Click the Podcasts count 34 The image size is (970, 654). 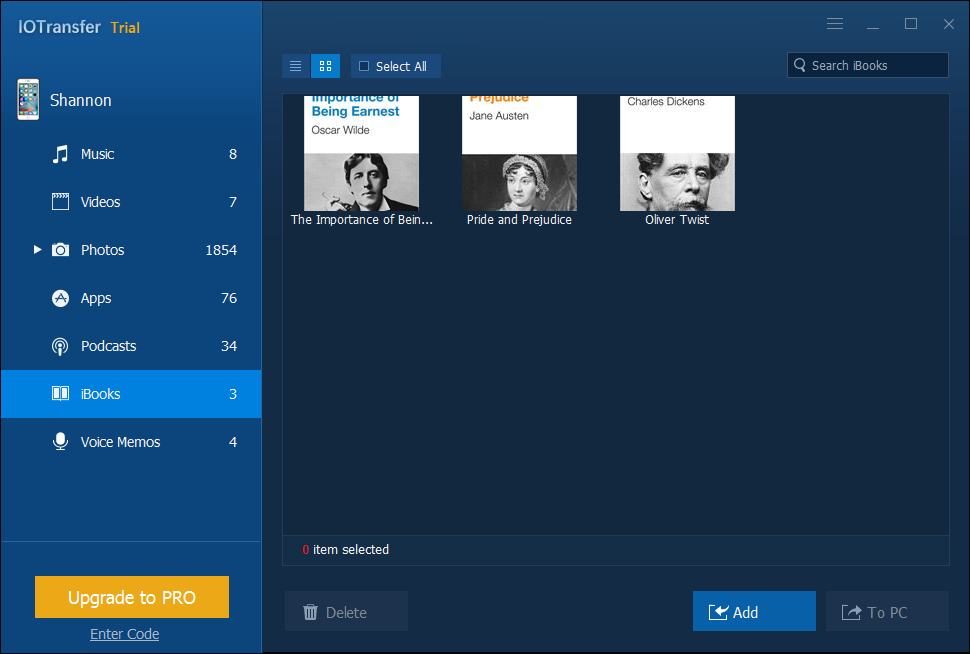pyautogui.click(x=229, y=346)
